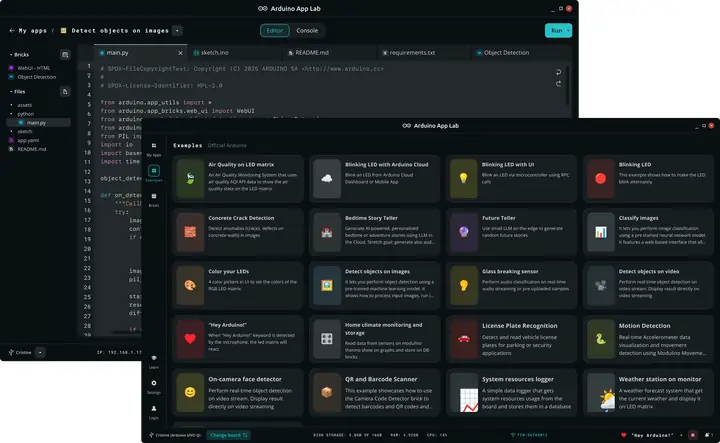
Task: Open the Blinking LED with UI example
Action: (x=512, y=179)
